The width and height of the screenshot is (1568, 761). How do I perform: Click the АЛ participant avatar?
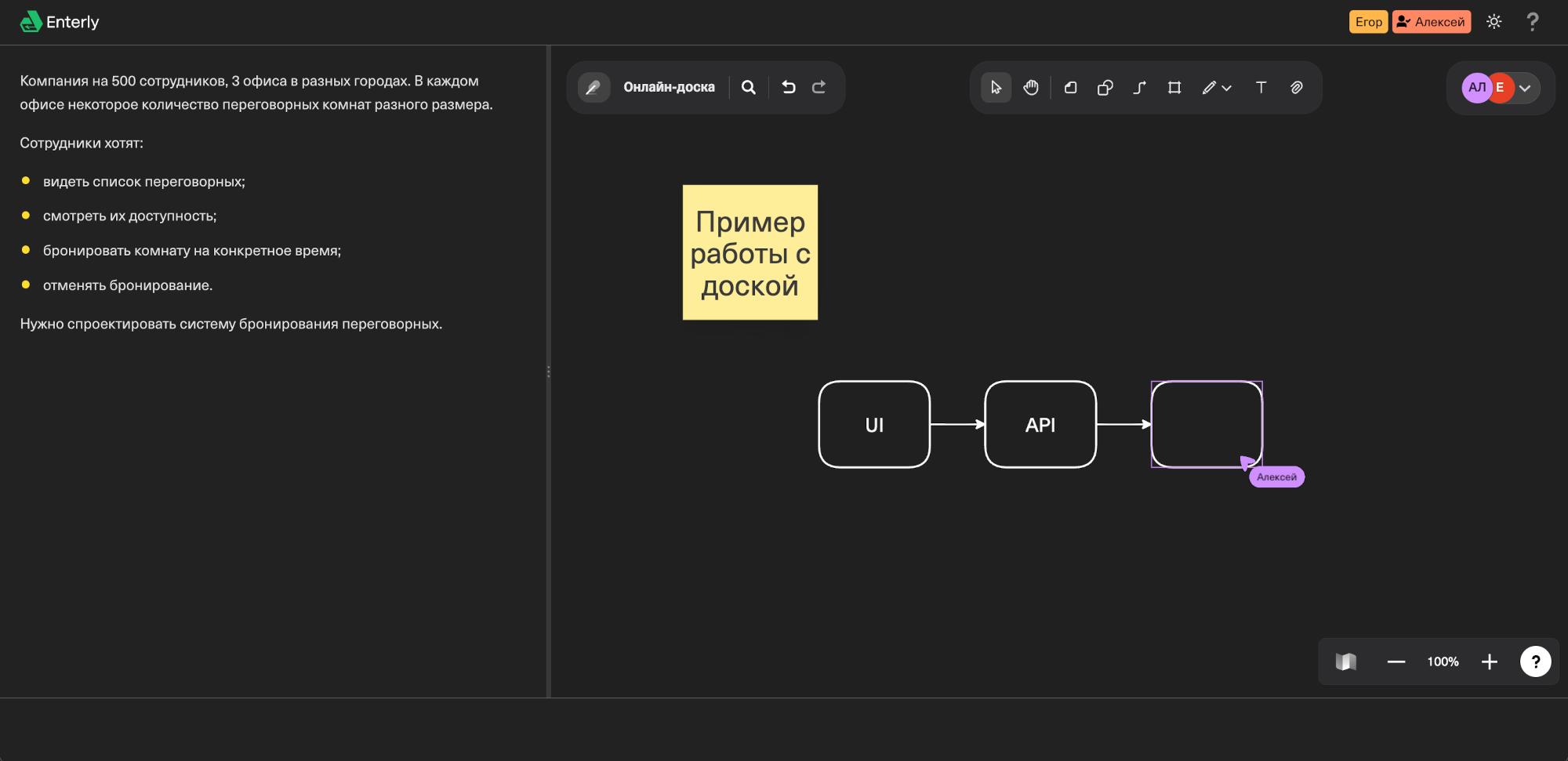[x=1475, y=88]
